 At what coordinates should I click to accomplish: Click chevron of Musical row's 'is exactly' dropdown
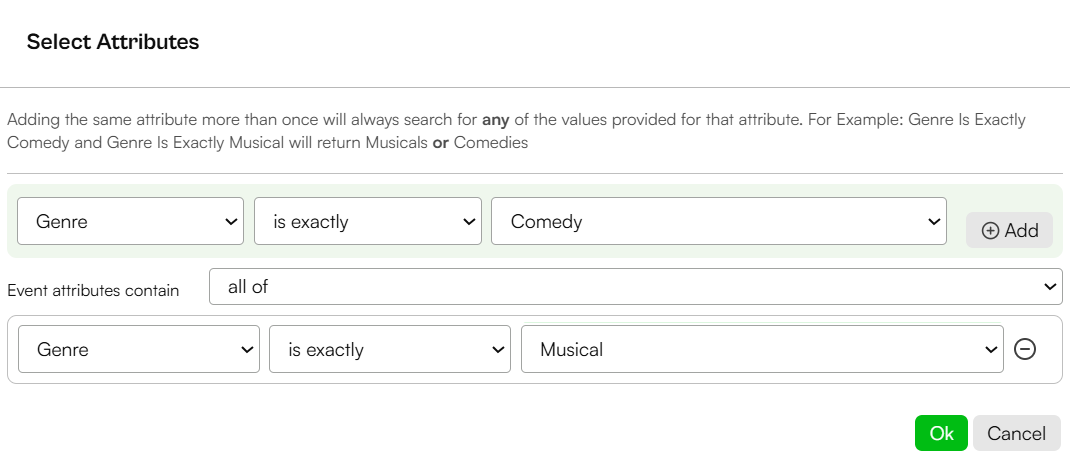click(x=497, y=350)
